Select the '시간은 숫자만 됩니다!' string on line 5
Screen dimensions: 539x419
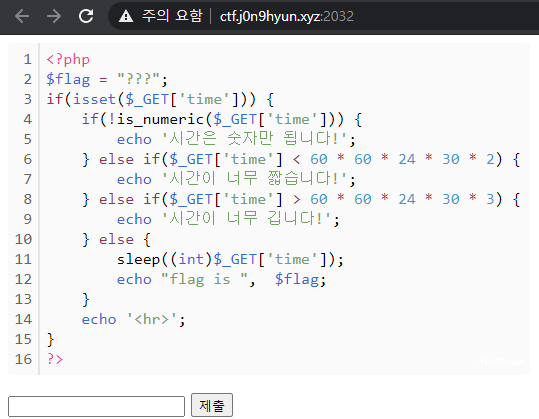pyautogui.click(x=254, y=139)
